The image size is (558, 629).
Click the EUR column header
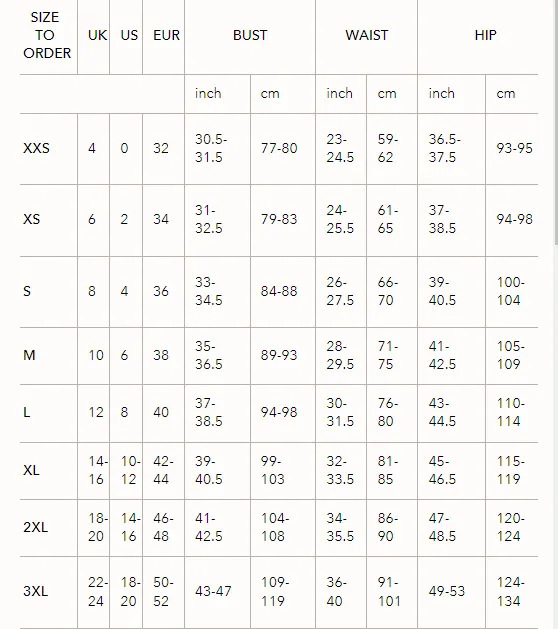click(x=166, y=35)
